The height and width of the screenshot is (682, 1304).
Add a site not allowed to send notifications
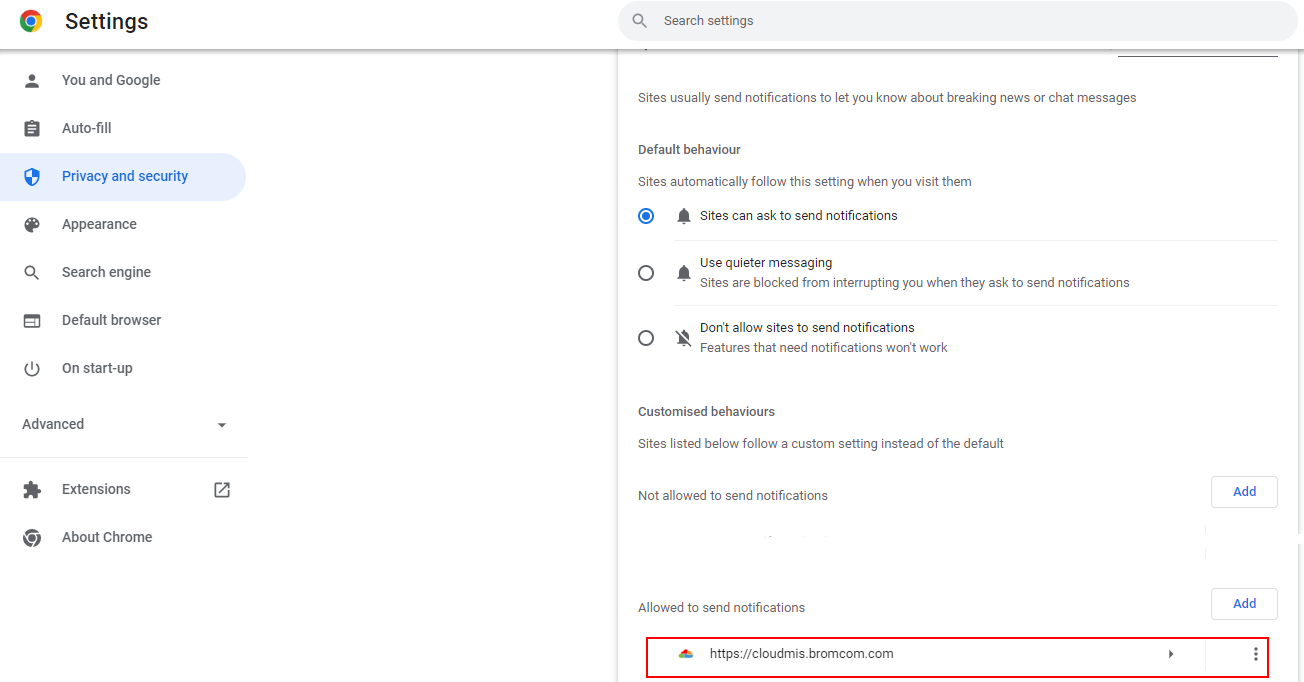(1244, 491)
